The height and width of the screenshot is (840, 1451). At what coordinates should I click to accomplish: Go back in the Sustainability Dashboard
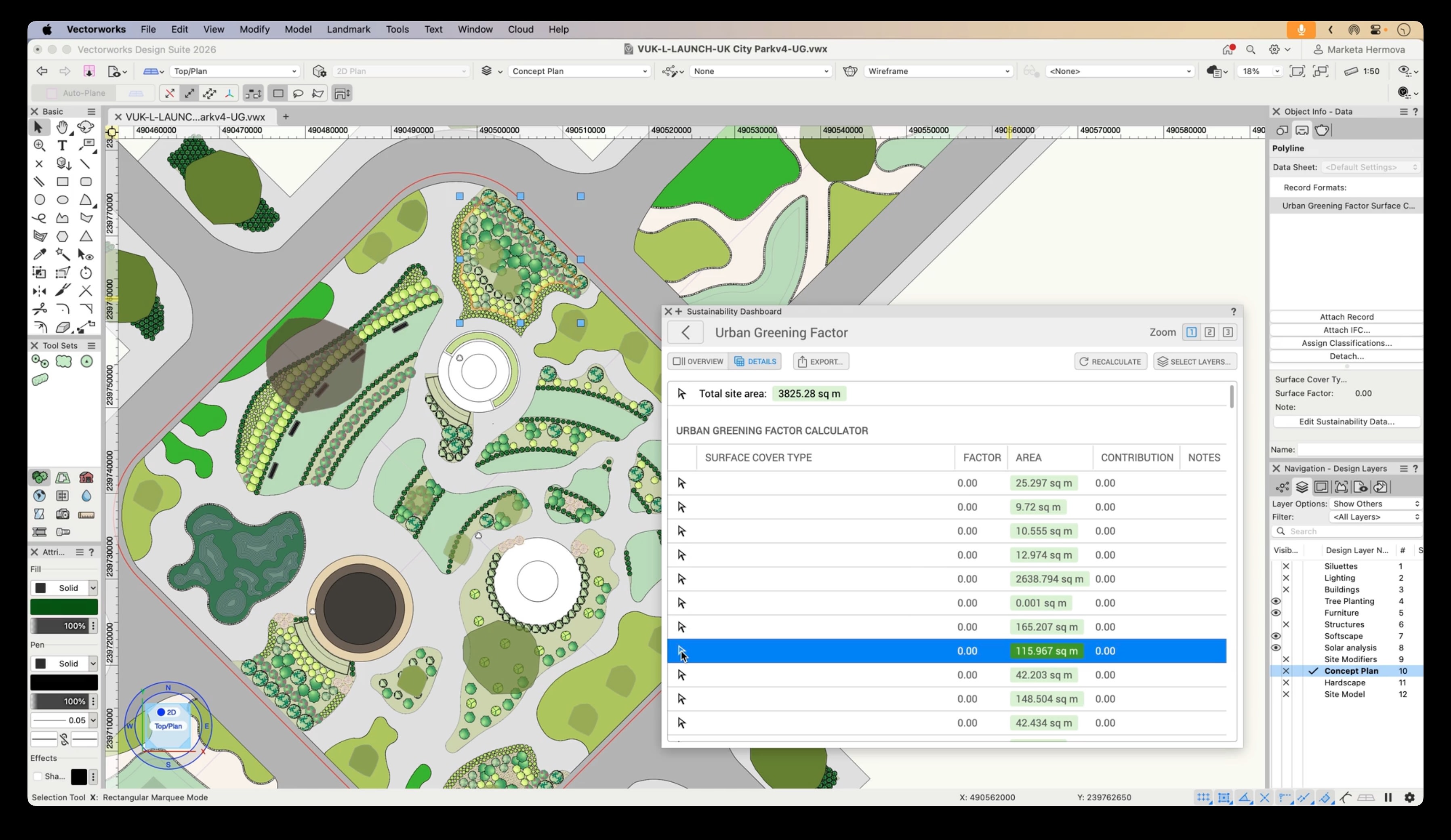685,333
